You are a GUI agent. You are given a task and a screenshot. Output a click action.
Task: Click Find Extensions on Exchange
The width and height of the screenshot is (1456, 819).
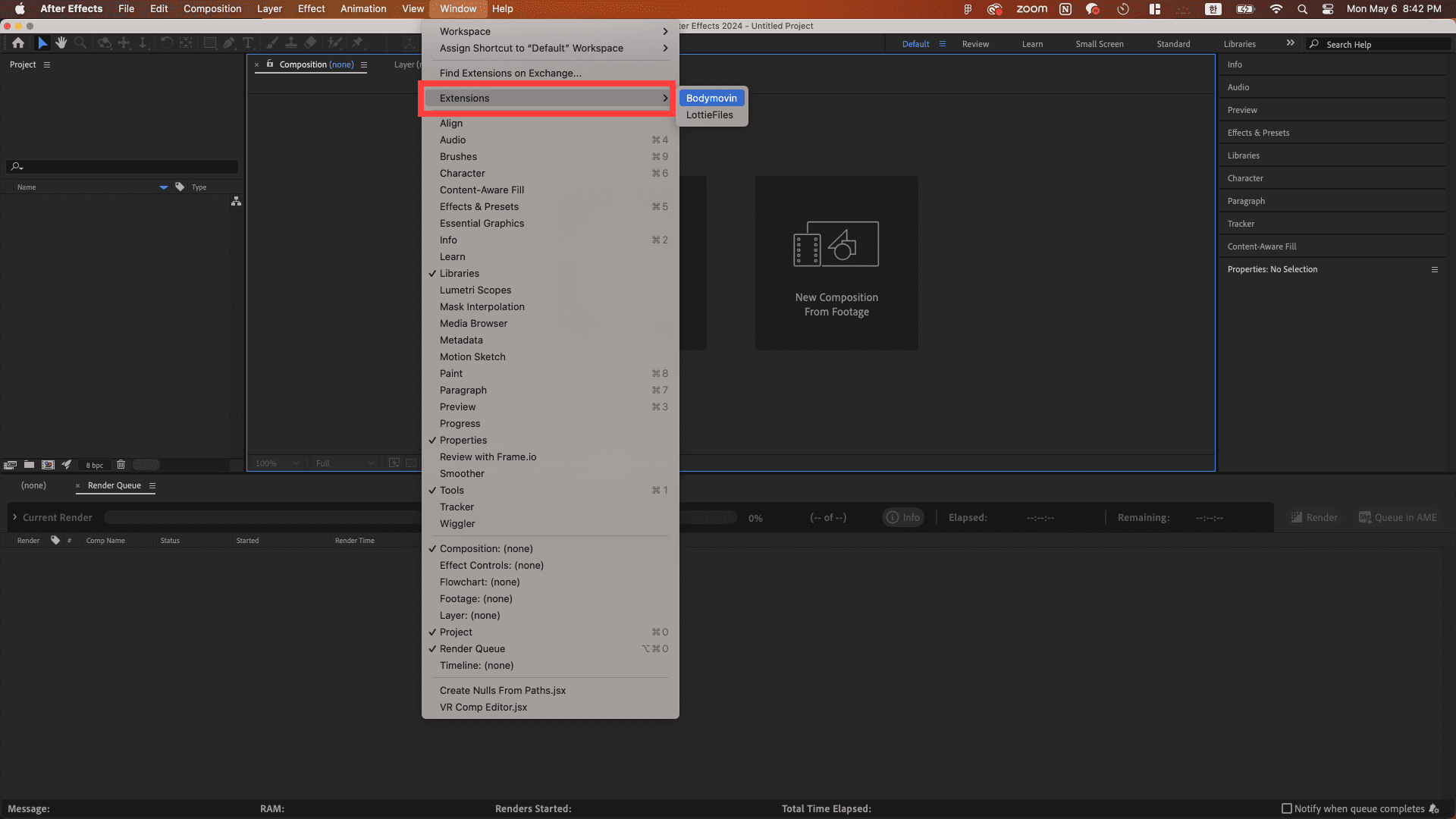(x=550, y=74)
